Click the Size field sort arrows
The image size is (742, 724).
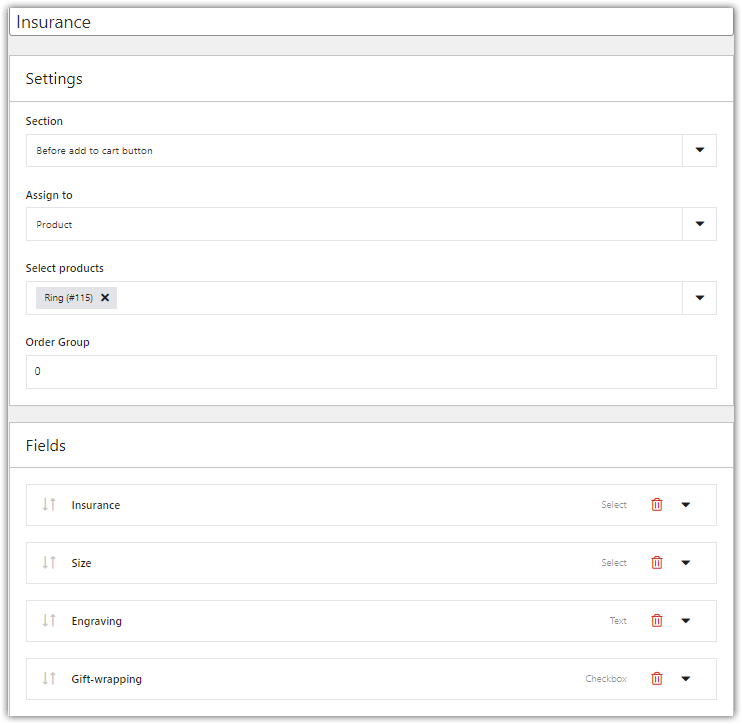click(x=49, y=563)
